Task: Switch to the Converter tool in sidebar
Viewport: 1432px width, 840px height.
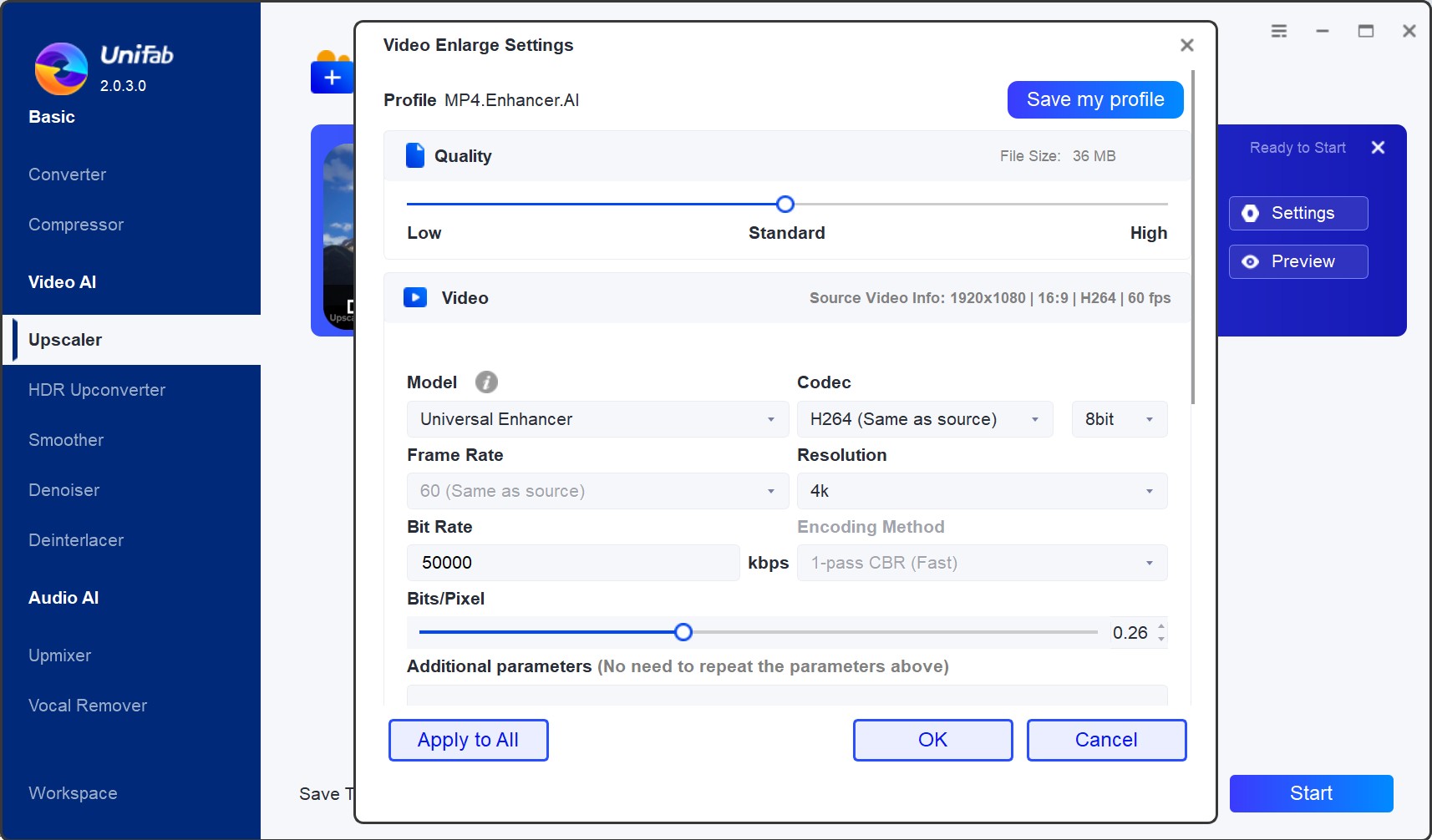Action: [67, 175]
